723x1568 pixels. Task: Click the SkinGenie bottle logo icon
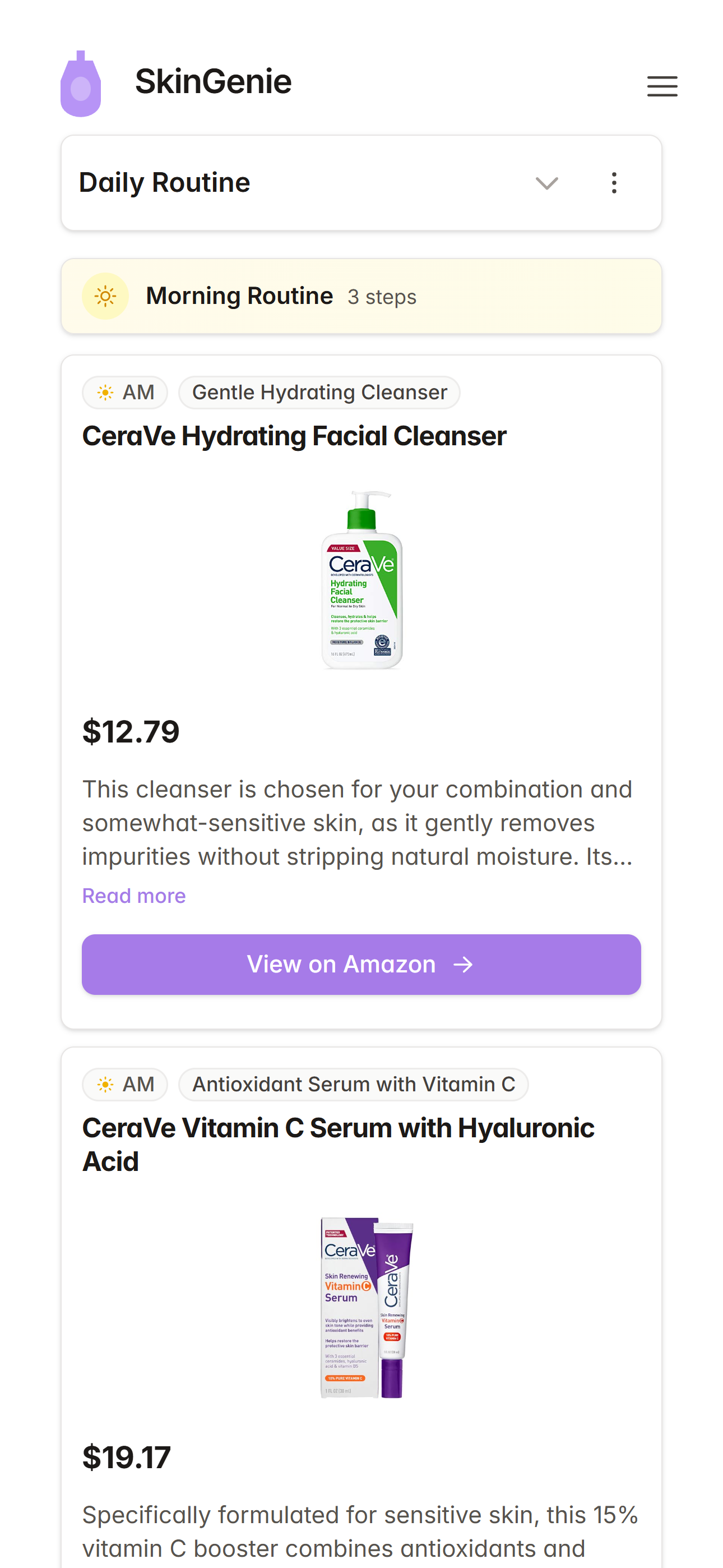pos(80,84)
